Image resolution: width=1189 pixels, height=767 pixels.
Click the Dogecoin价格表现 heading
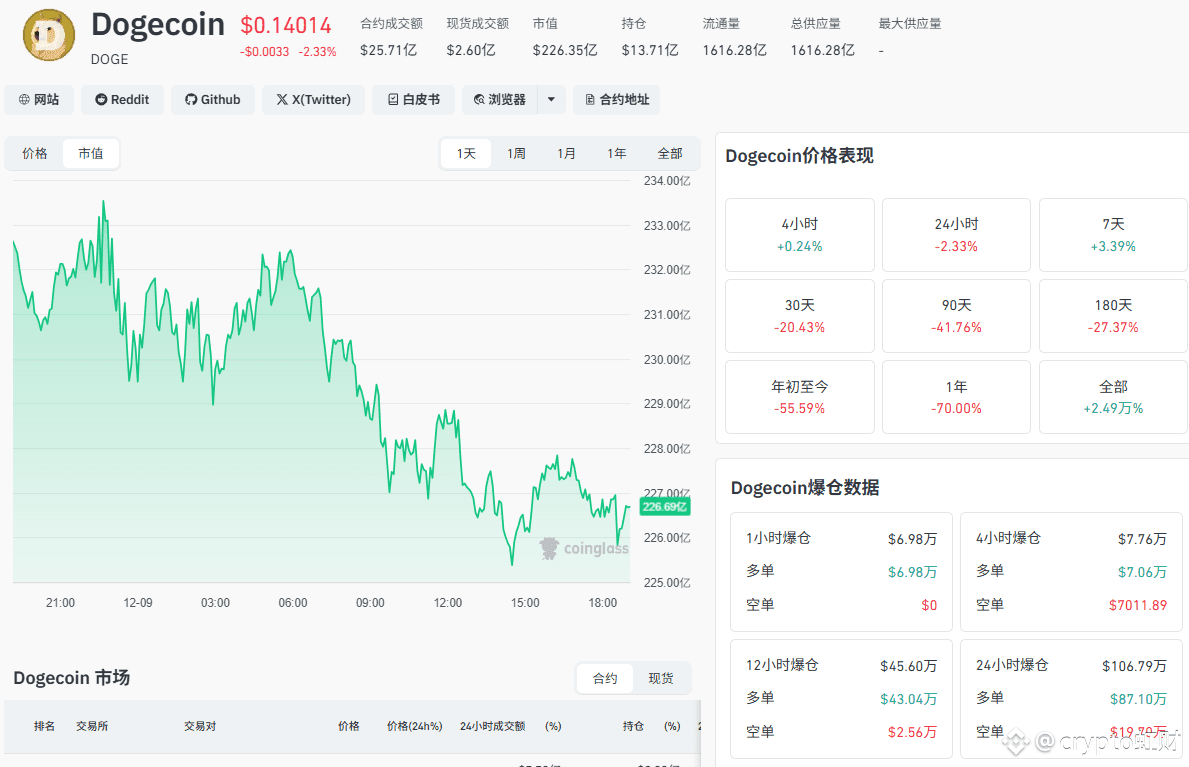click(799, 156)
